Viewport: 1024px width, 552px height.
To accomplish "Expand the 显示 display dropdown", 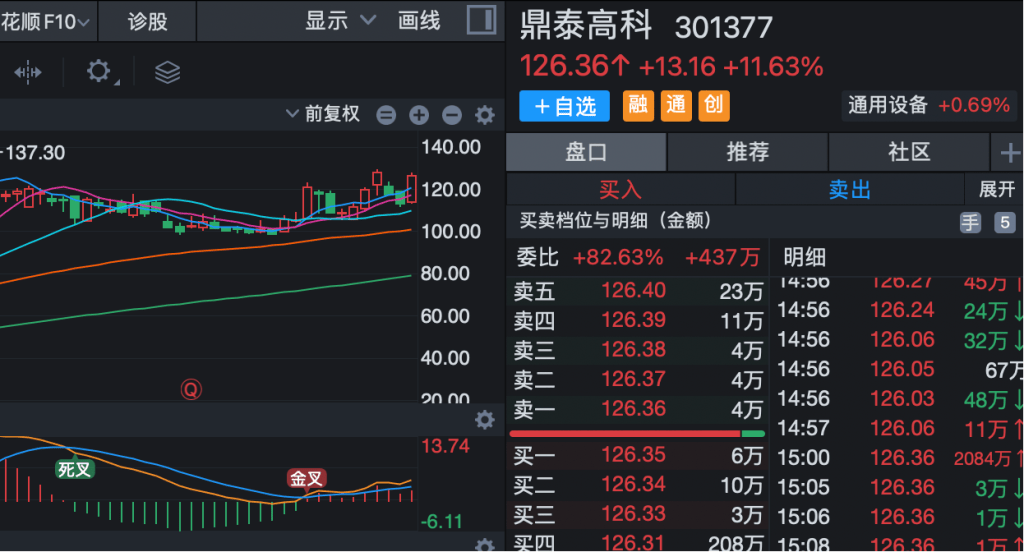I will click(340, 21).
